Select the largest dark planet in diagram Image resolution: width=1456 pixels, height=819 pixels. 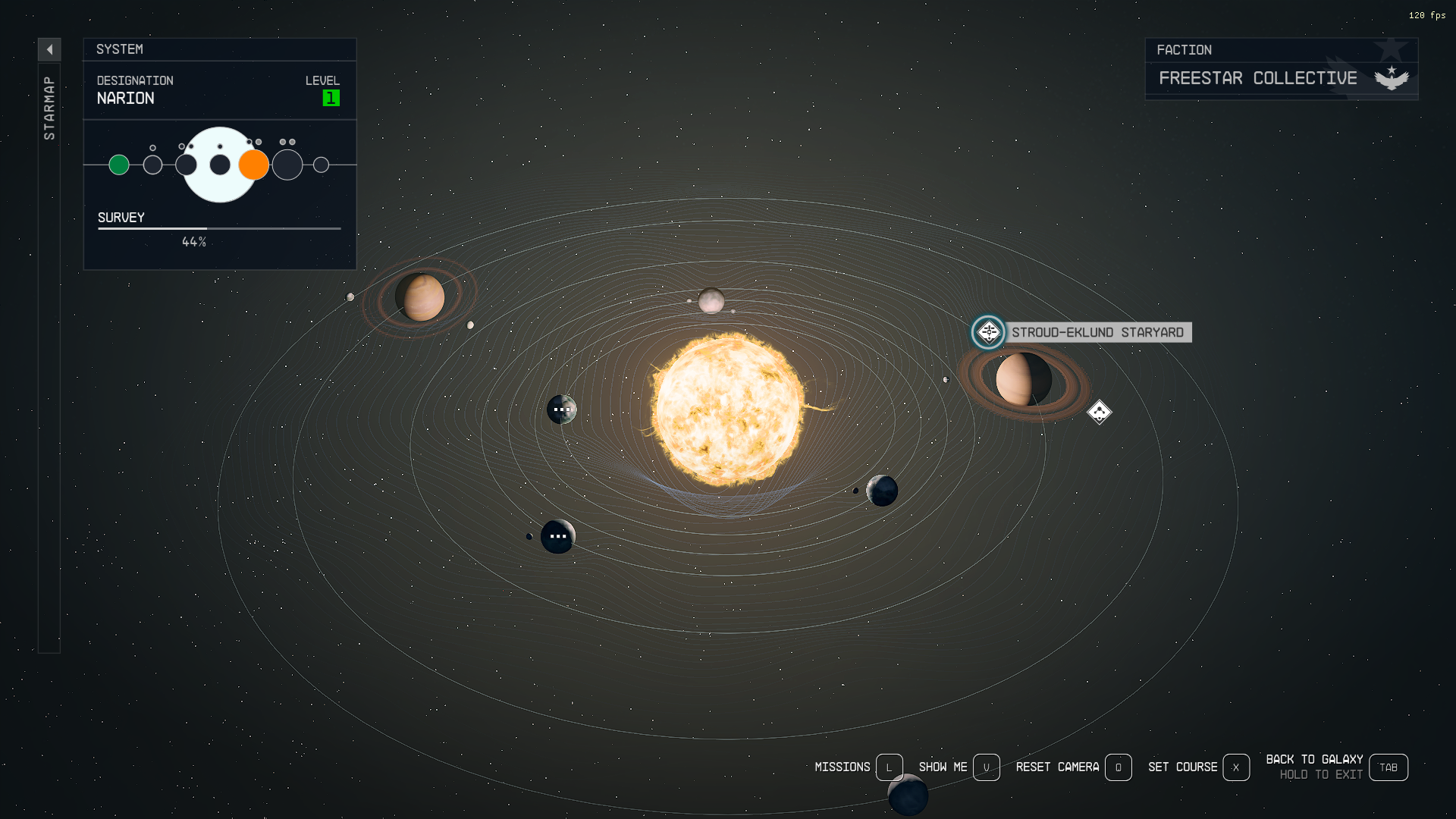(287, 165)
